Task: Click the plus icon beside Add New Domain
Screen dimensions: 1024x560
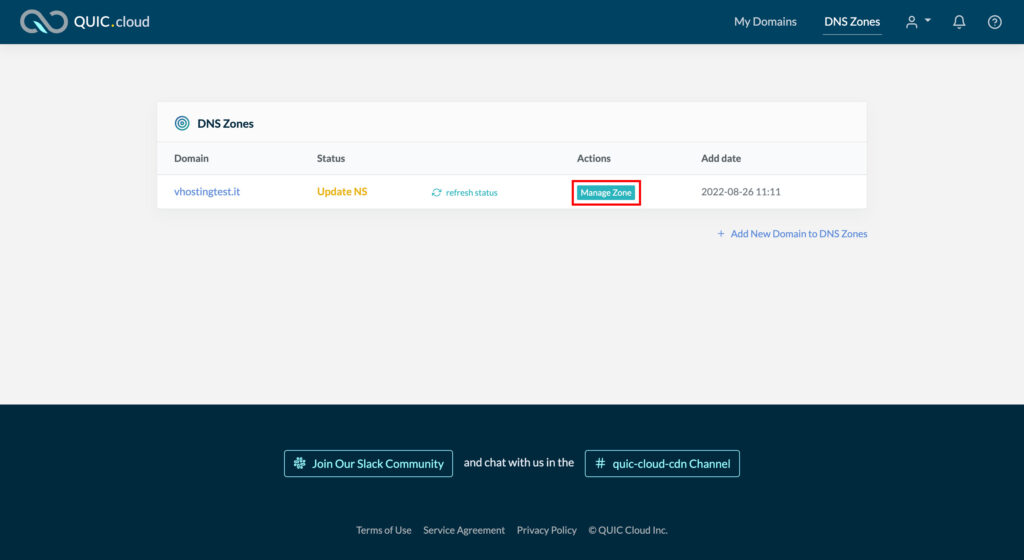Action: click(x=720, y=234)
